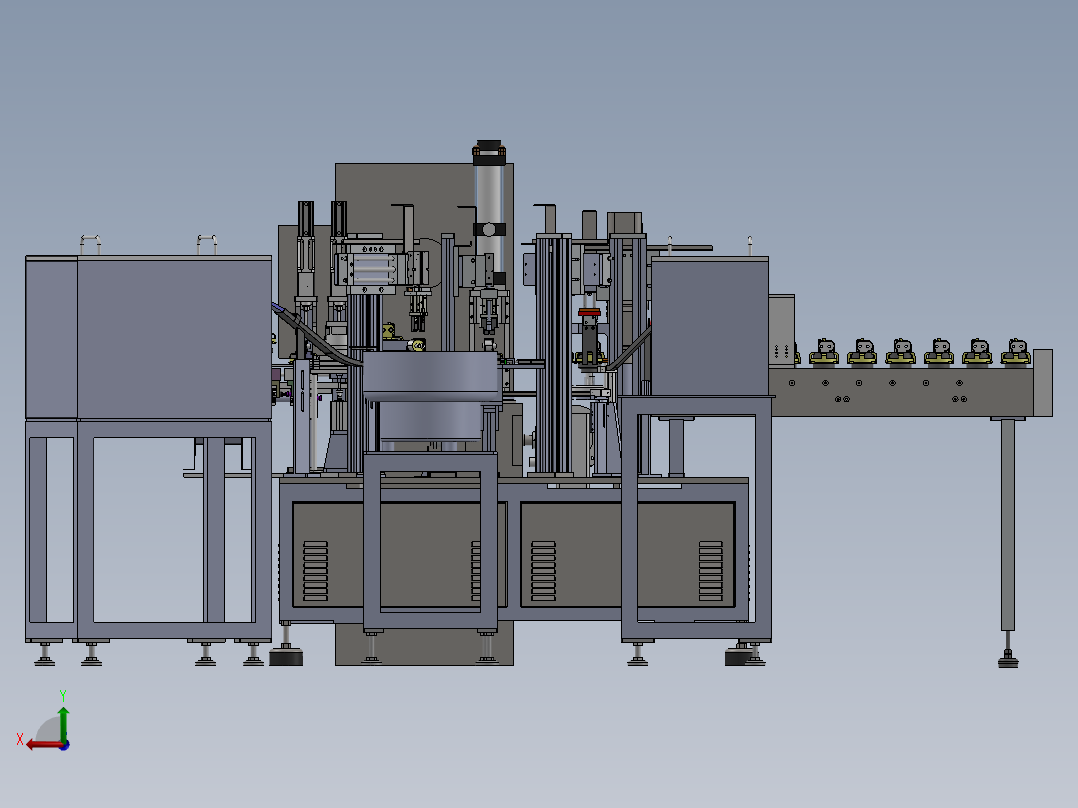Select the large left enclosure cabinet face
Screen dimensions: 1078x808
[174, 338]
